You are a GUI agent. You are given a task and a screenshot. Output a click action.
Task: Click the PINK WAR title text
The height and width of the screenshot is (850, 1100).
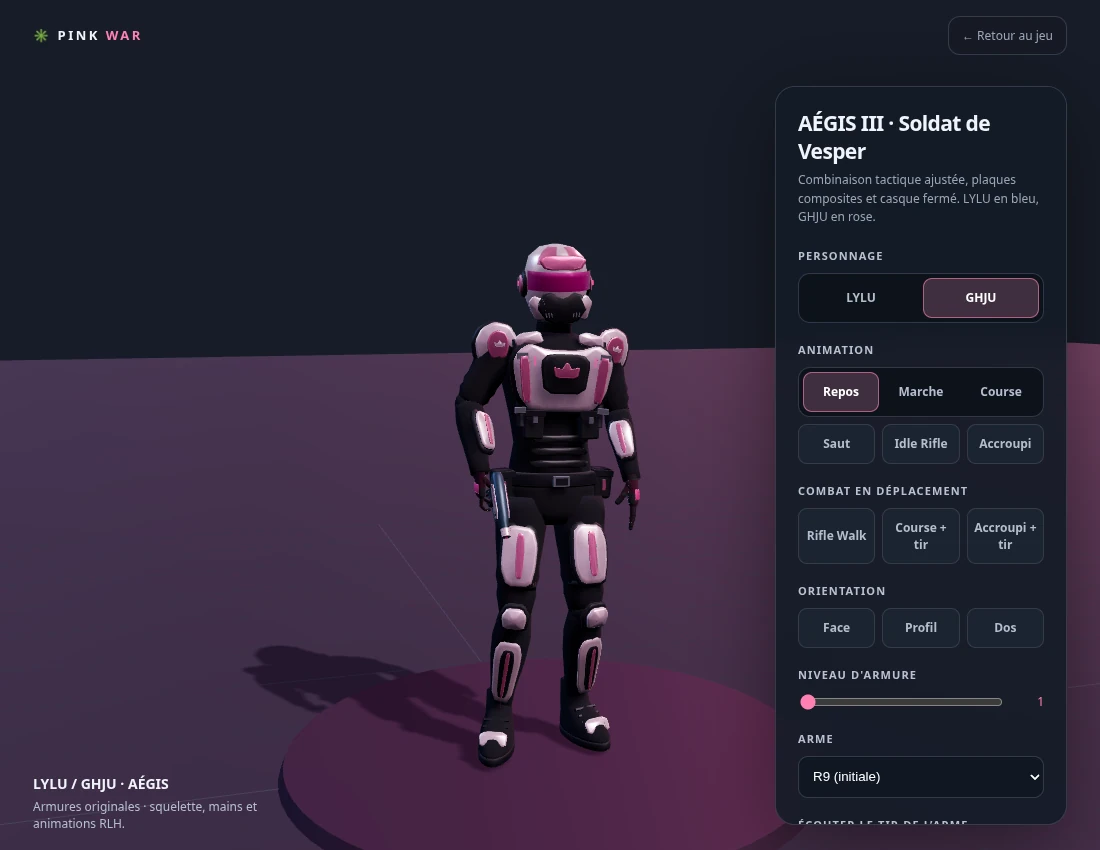pyautogui.click(x=99, y=36)
